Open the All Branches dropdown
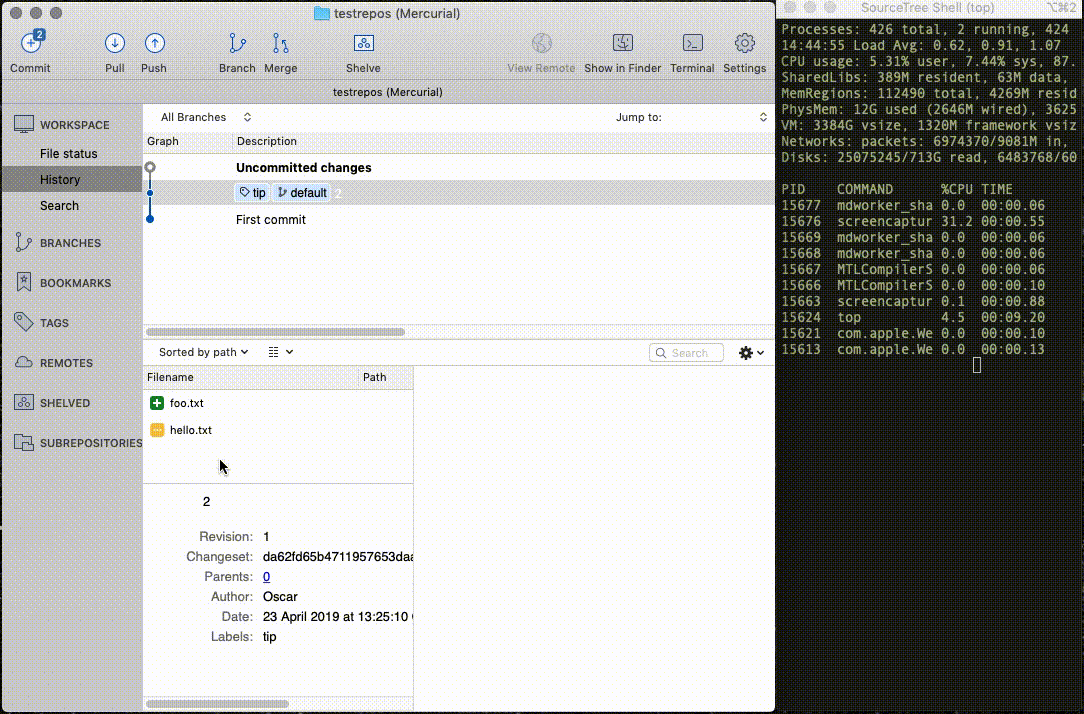The image size is (1084, 714). (x=205, y=118)
